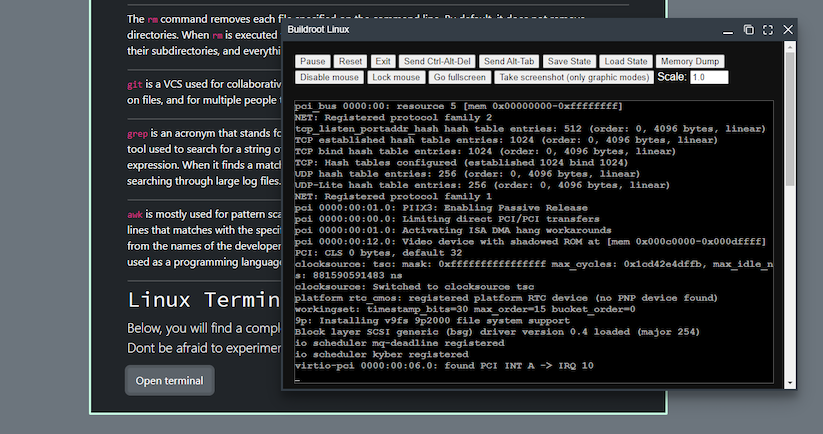Click the scrollbar down arrow
The image size is (823, 434).
790,383
